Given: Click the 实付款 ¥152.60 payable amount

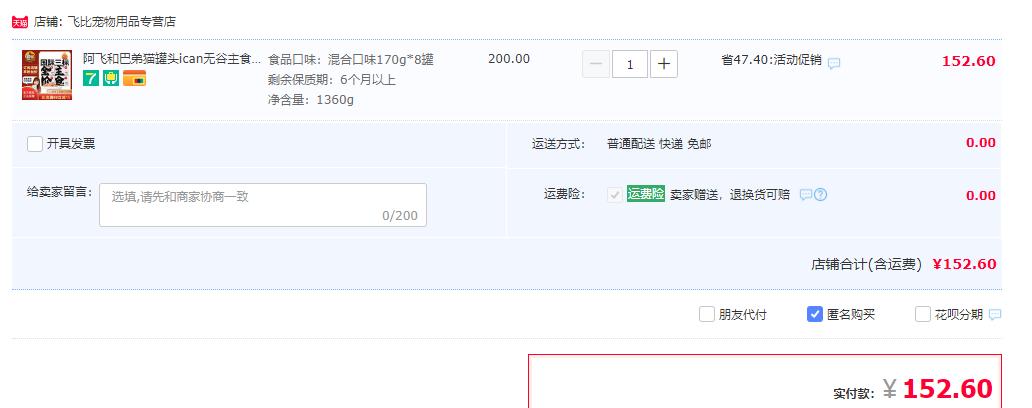Looking at the screenshot, I should [913, 389].
